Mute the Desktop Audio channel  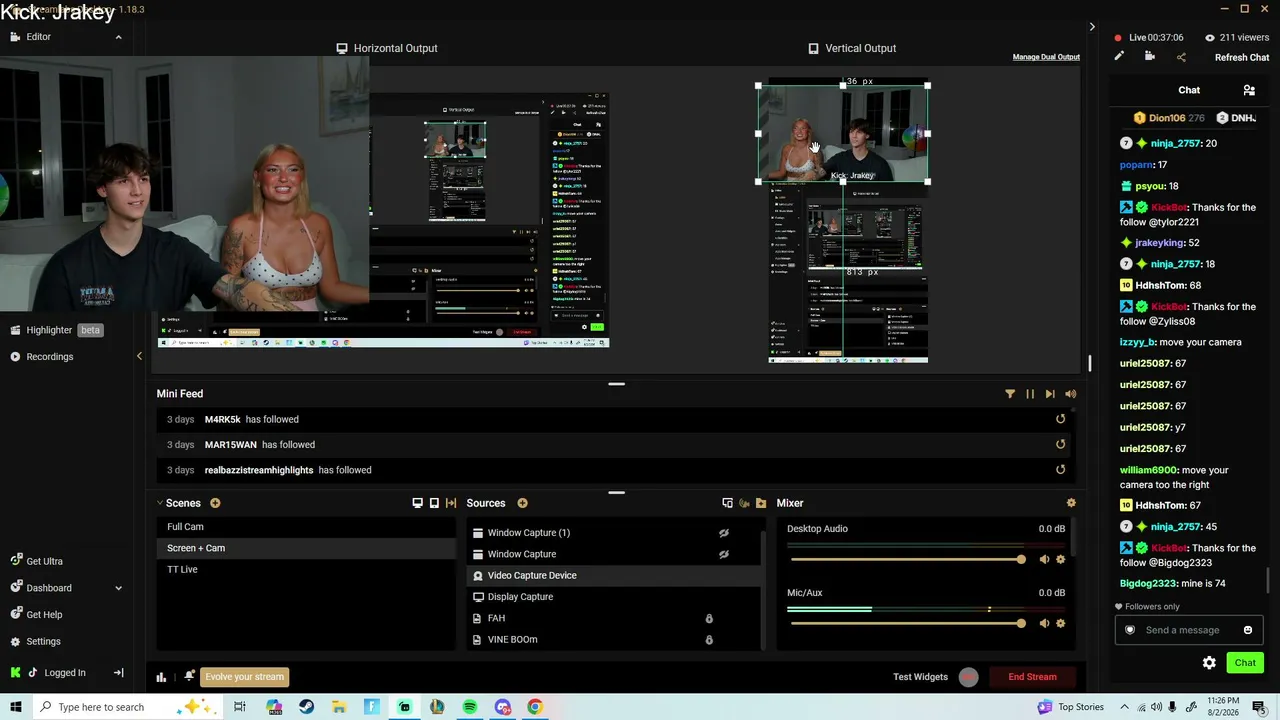pos(1044,559)
